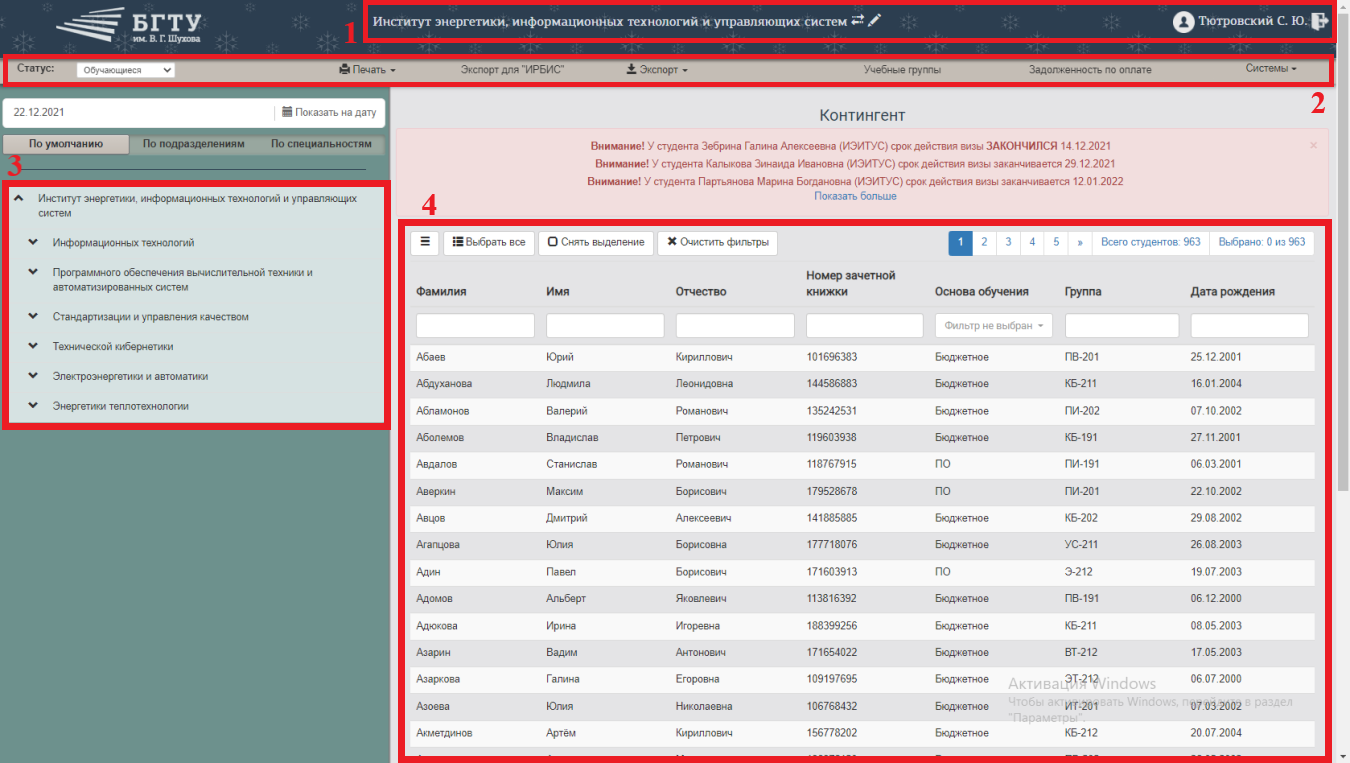Viewport: 1350px width, 763px height.
Task: Click Очистить фильтры button
Action: point(717,242)
